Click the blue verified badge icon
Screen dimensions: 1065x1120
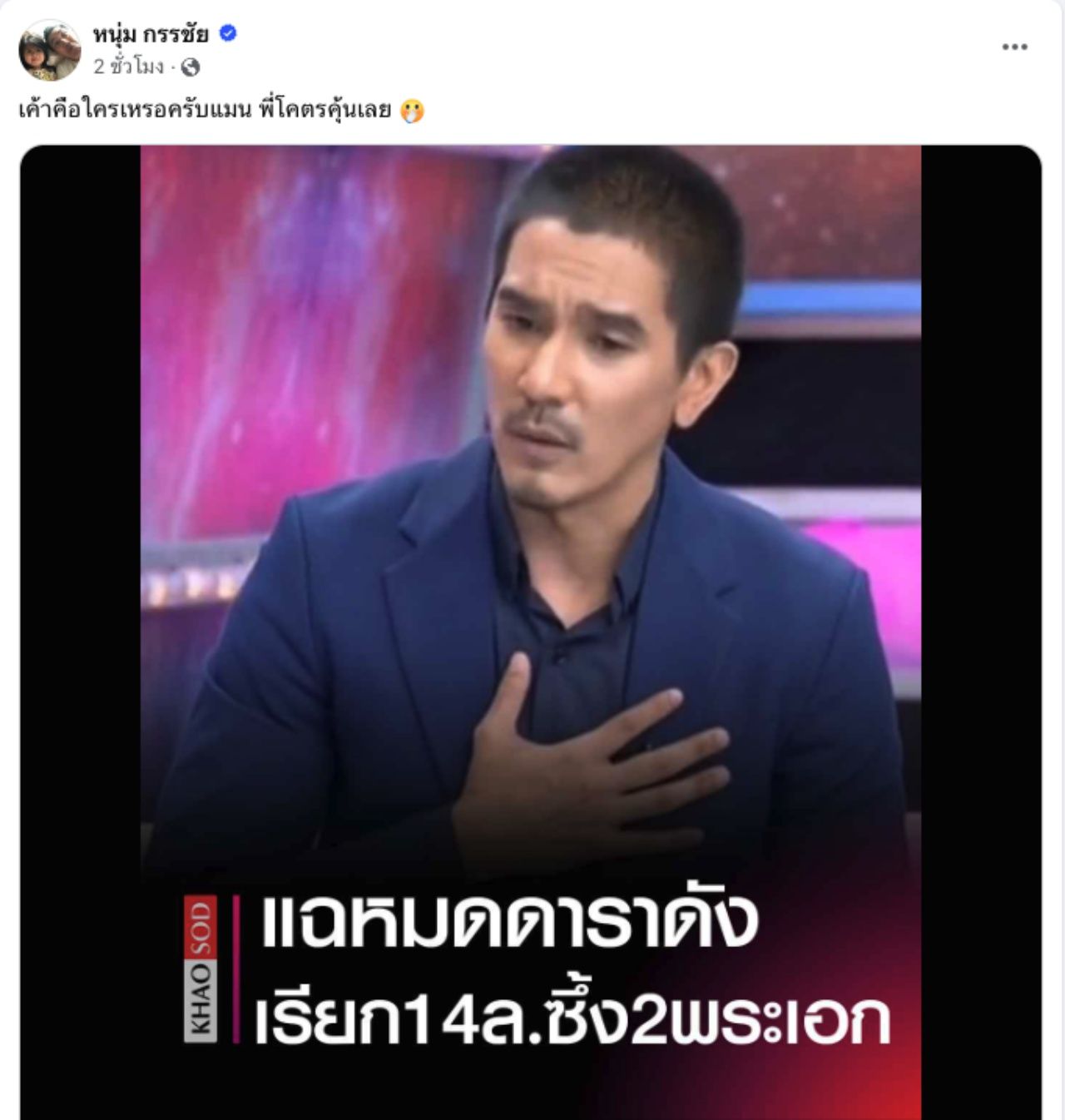[x=228, y=33]
